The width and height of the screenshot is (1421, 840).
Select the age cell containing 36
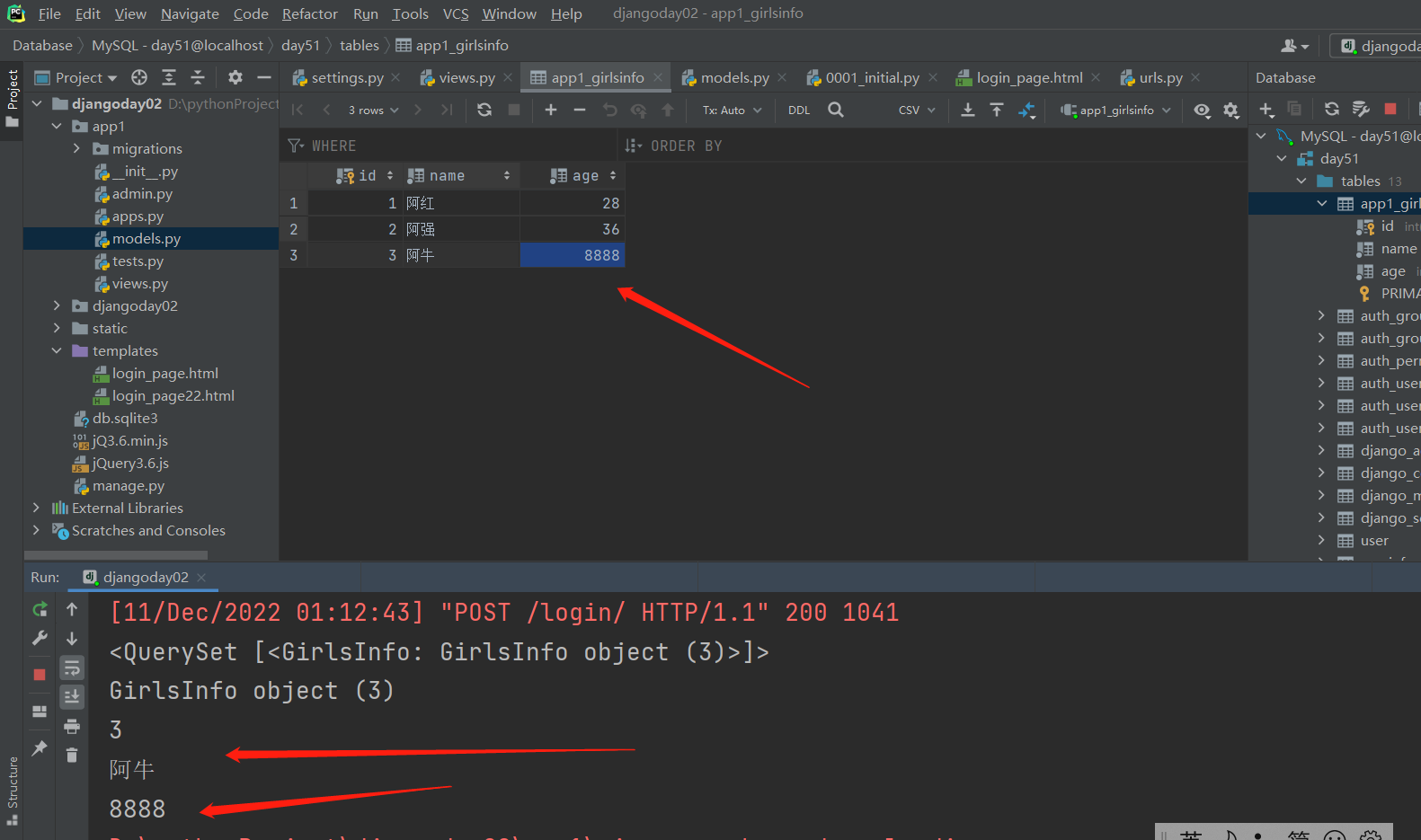point(573,229)
